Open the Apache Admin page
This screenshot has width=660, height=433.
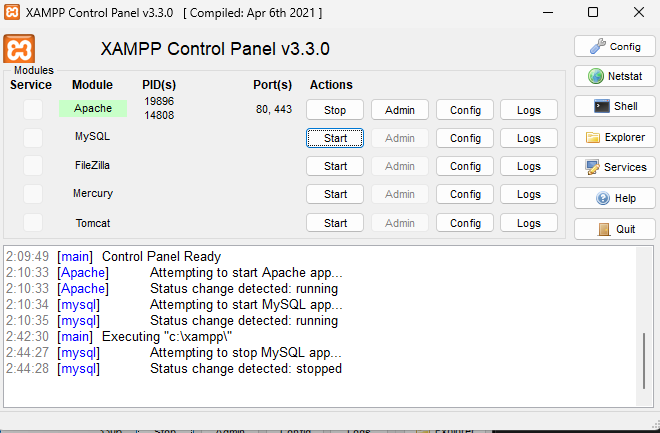click(399, 110)
